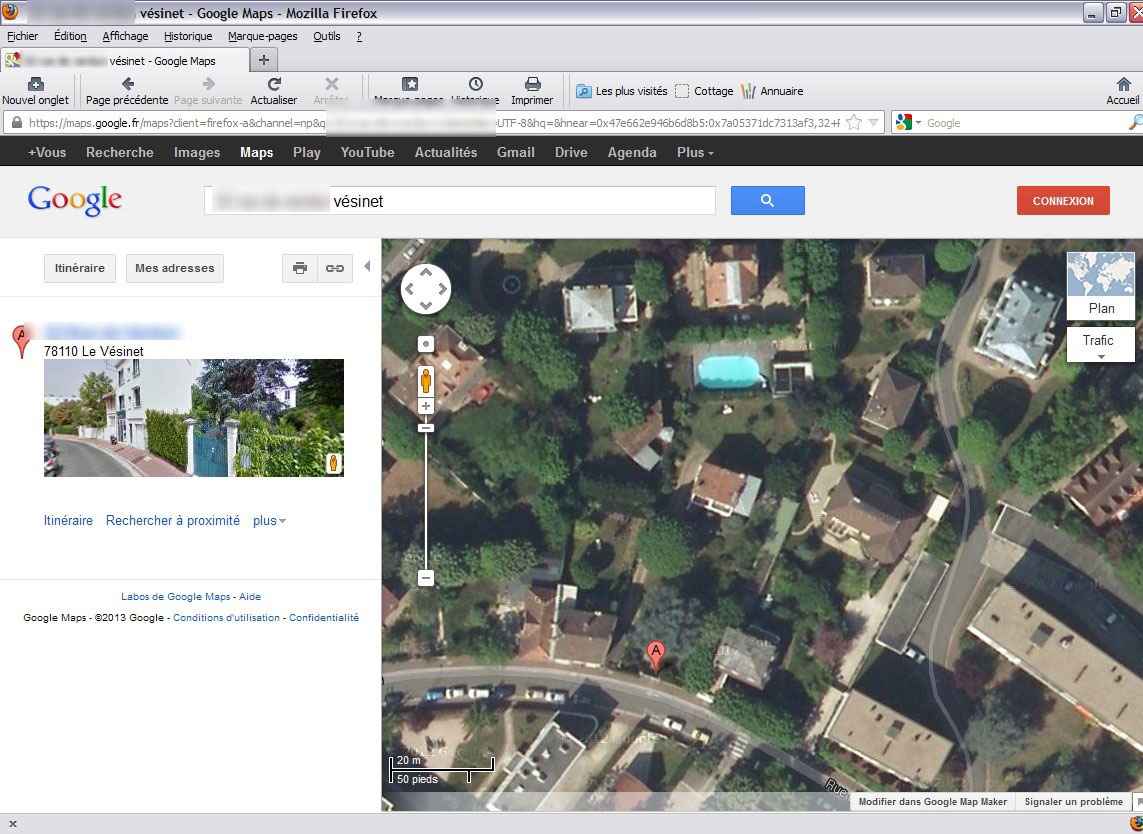The height and width of the screenshot is (834, 1143).
Task: Close the add-on bar with the x
Action: click(x=12, y=825)
